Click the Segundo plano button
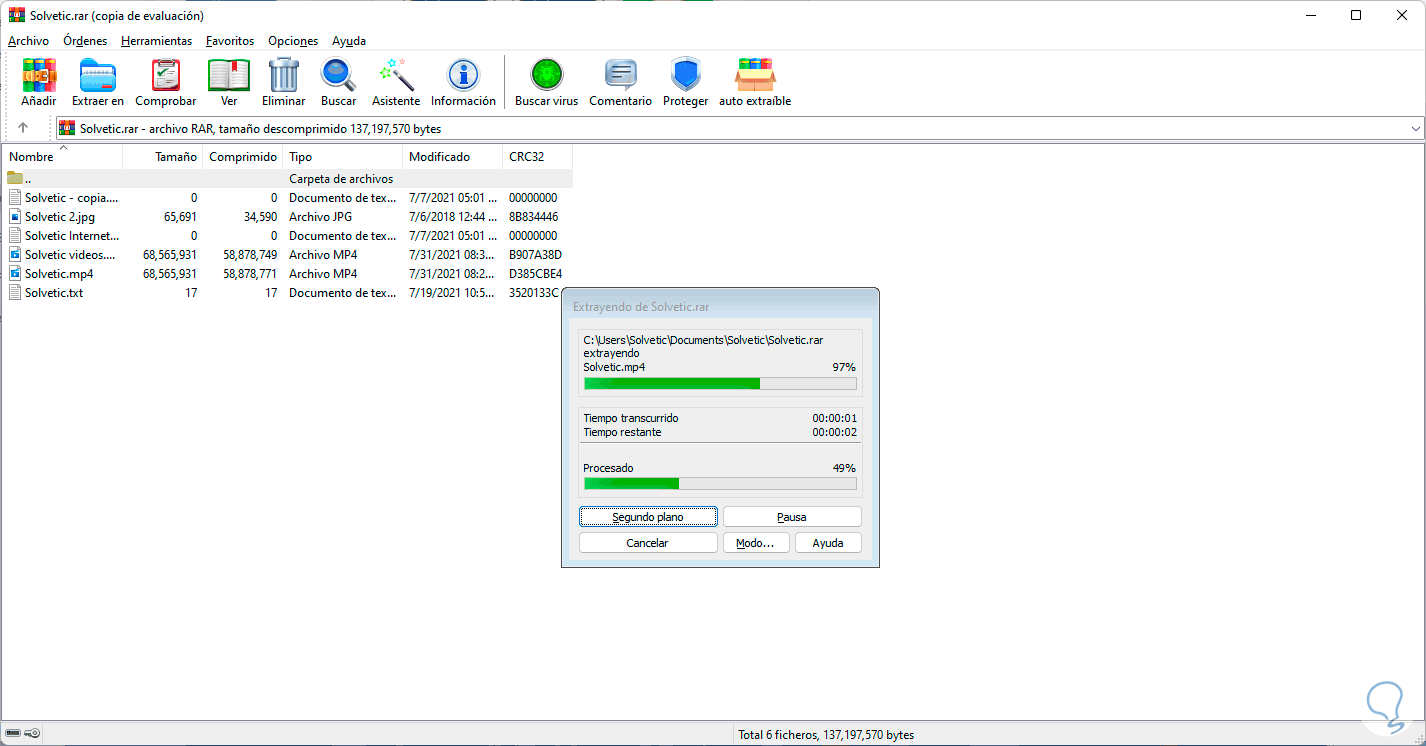Image resolution: width=1426 pixels, height=746 pixels. tap(648, 517)
